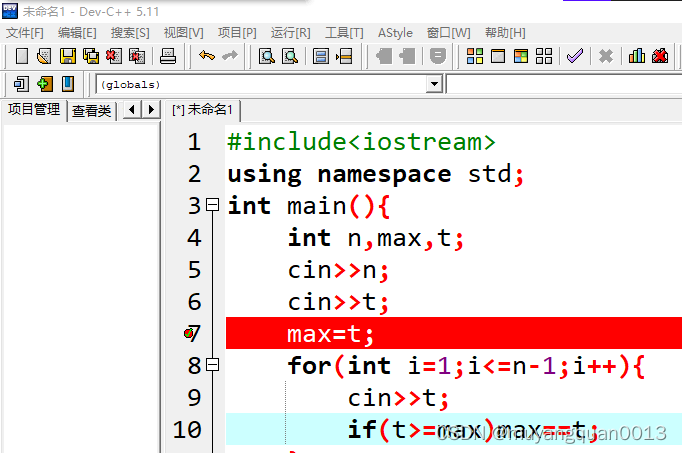Click the Toggle bookmark icon
Screen dimensions: 682x453
pos(68,84)
